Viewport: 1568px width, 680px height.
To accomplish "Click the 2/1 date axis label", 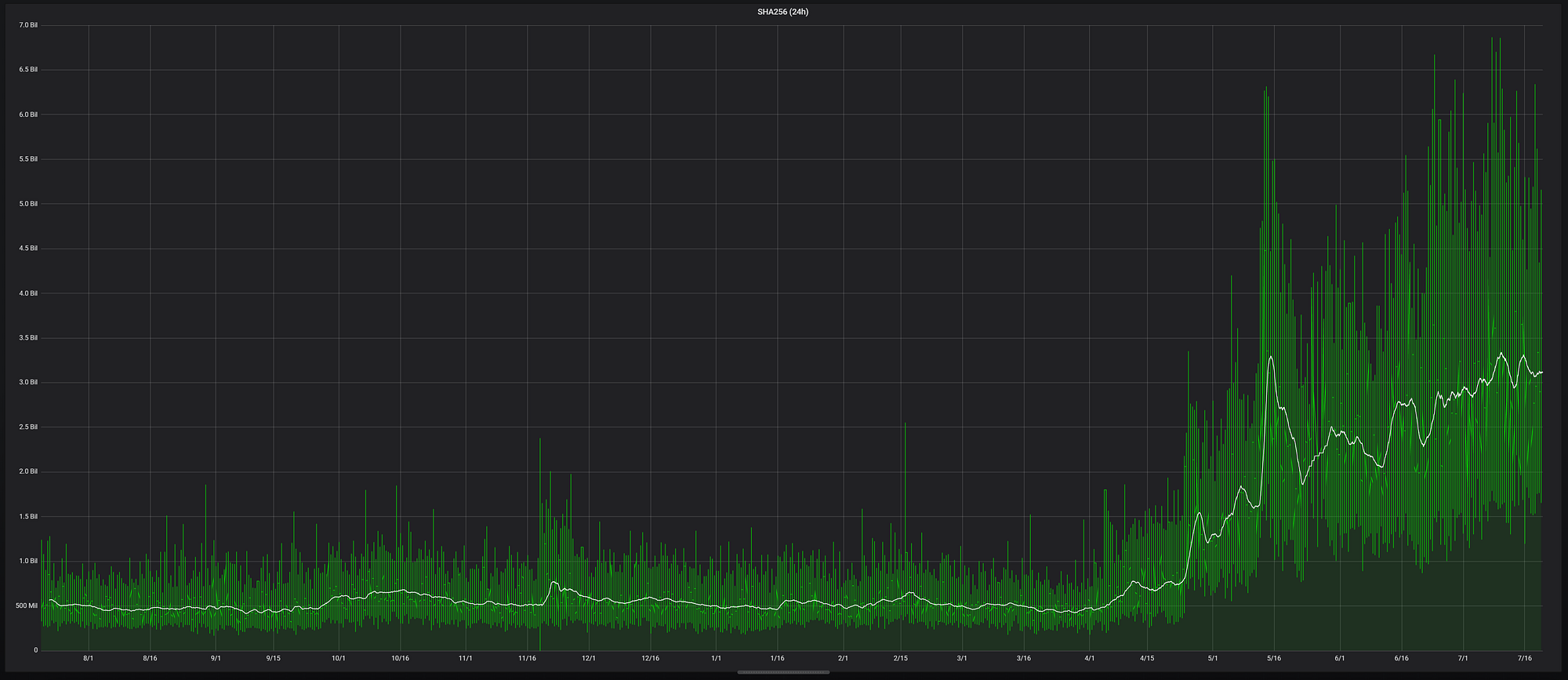I will (844, 658).
